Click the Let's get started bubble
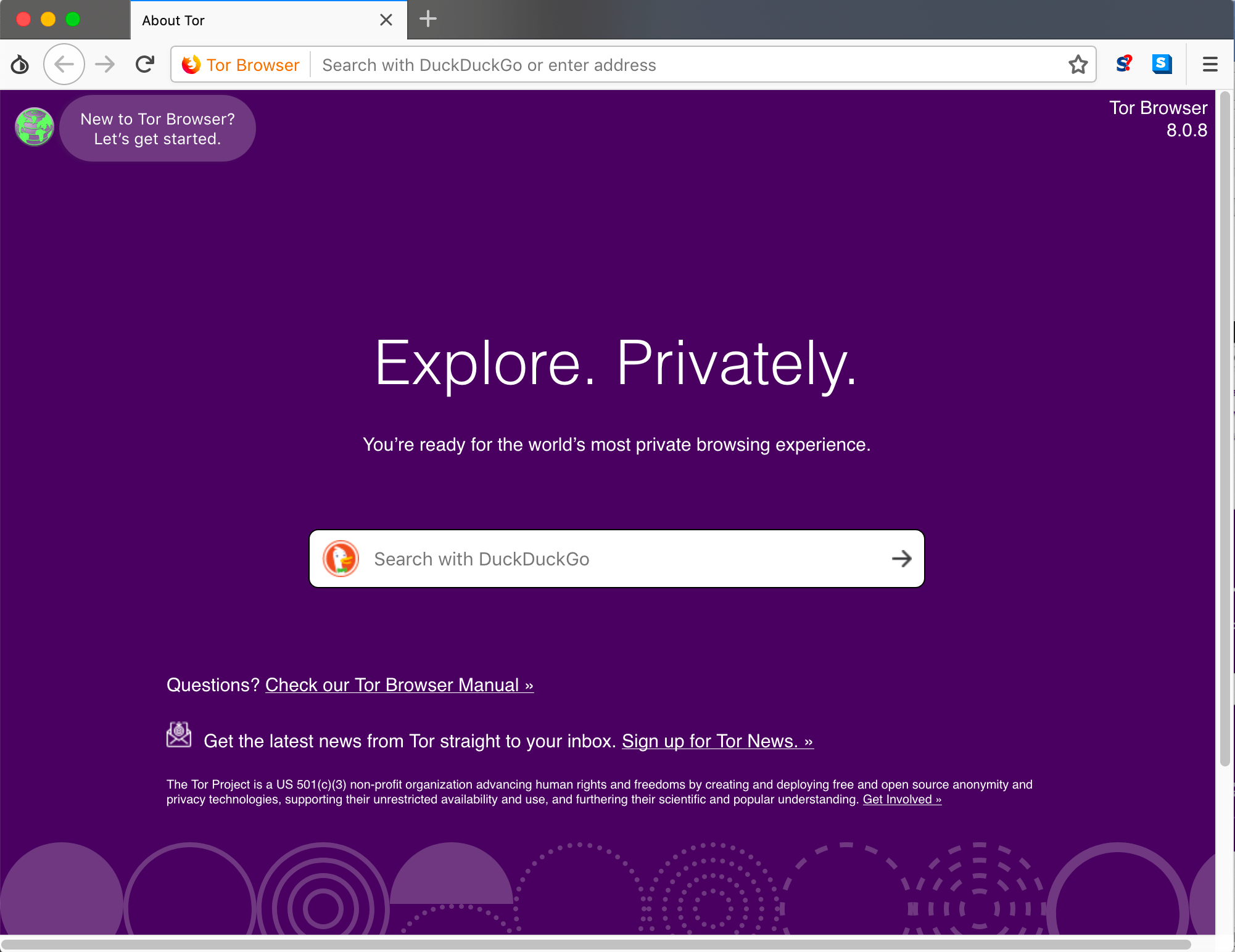The image size is (1235, 952). point(157,128)
